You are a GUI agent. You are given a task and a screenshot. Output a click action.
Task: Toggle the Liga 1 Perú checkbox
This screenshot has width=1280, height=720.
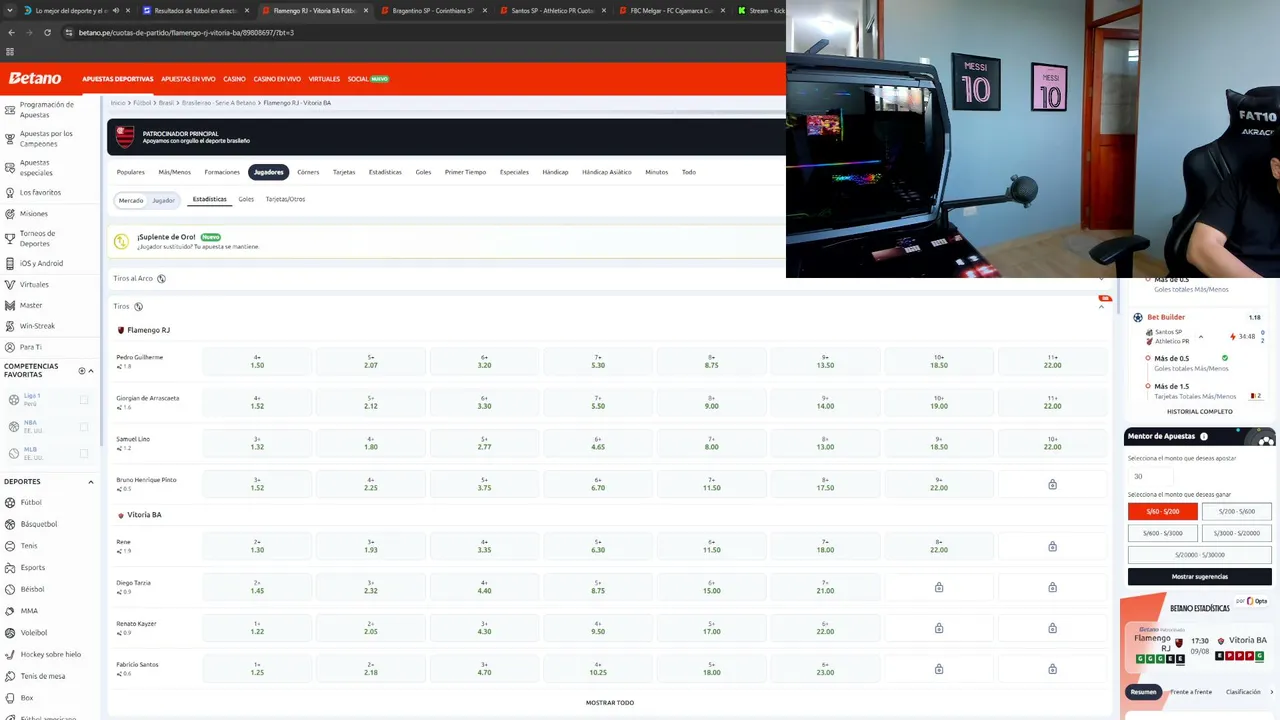click(x=84, y=400)
